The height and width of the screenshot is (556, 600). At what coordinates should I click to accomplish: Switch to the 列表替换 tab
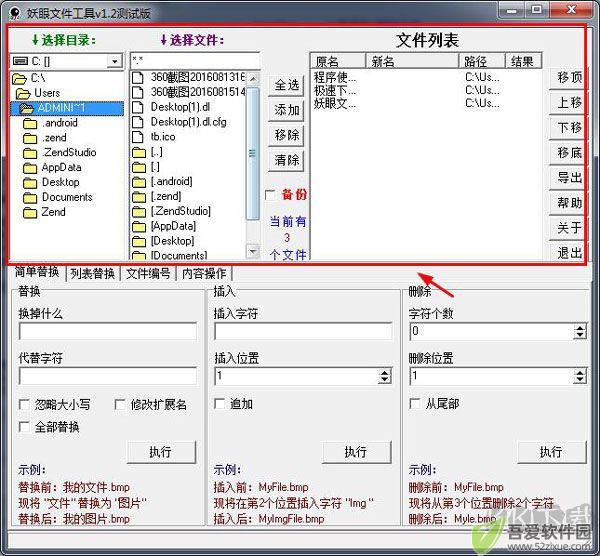(93, 274)
